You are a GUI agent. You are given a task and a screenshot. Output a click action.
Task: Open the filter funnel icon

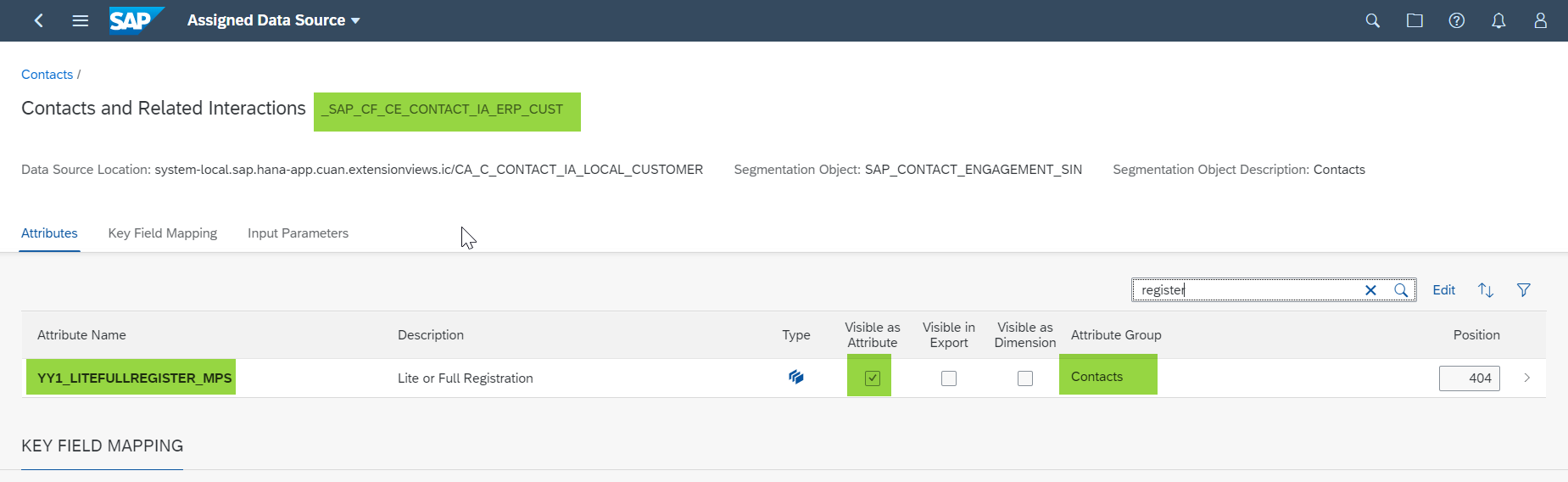click(x=1524, y=290)
